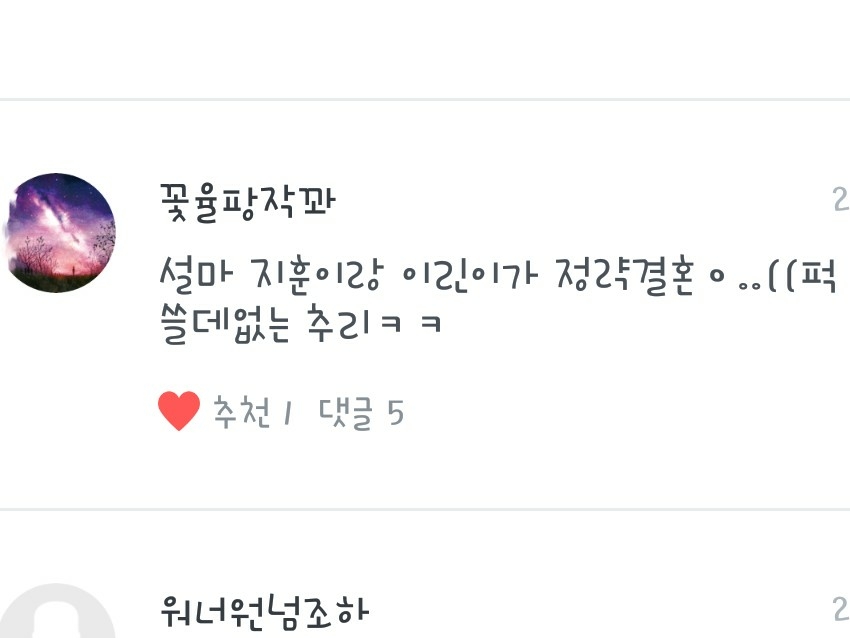The image size is (850, 638).
Task: Click the word 지훈이랑 in the comment
Action: (317, 276)
